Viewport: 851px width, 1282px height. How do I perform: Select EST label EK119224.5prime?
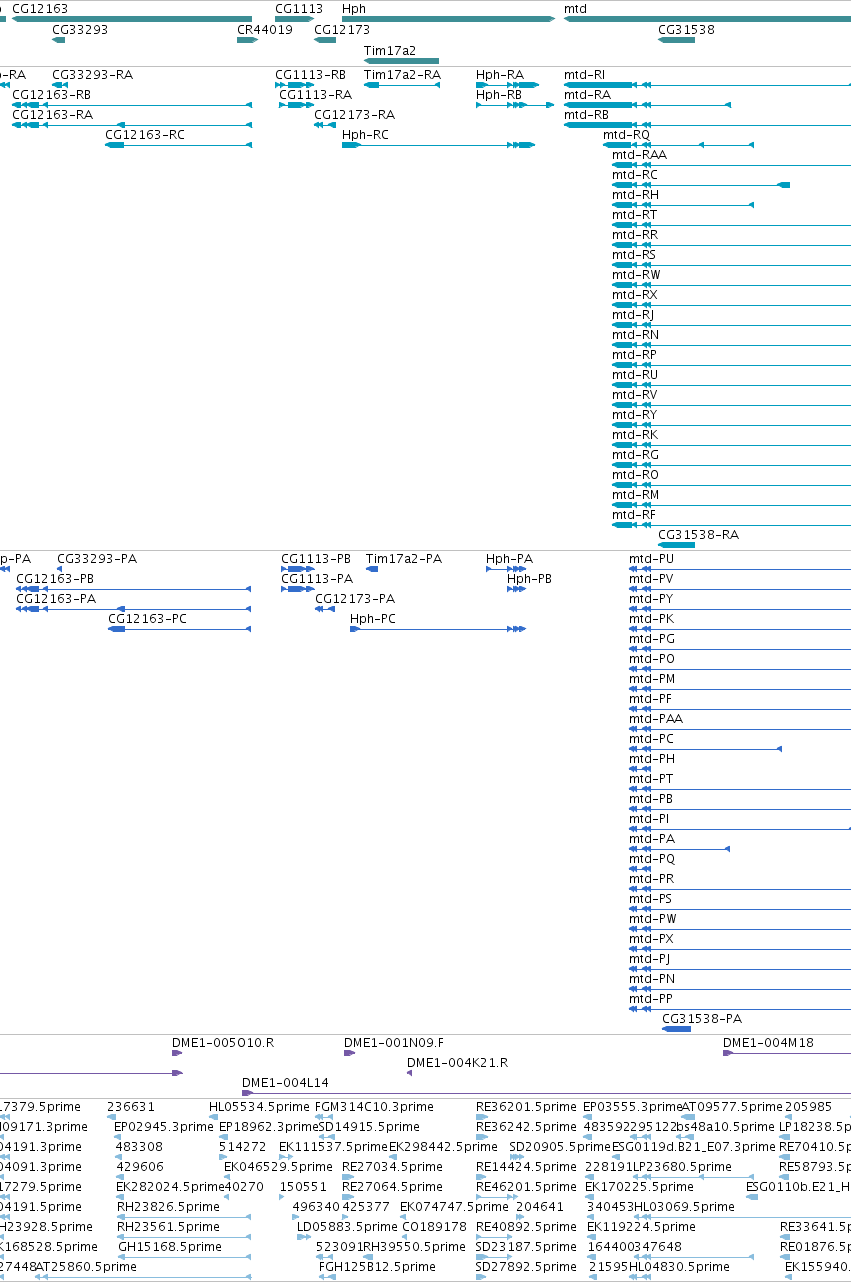pyautogui.click(x=640, y=1227)
